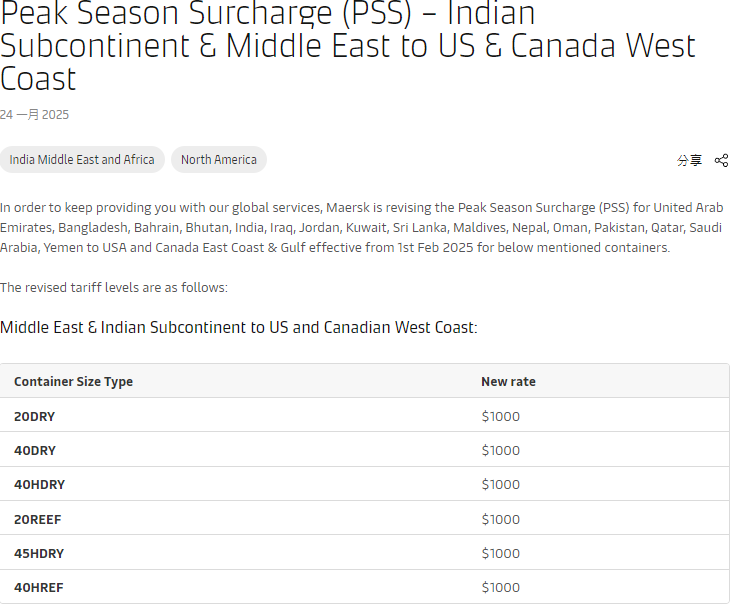
Task: Click the Middle East & Indian Subcontinent subheading
Action: click(x=239, y=328)
